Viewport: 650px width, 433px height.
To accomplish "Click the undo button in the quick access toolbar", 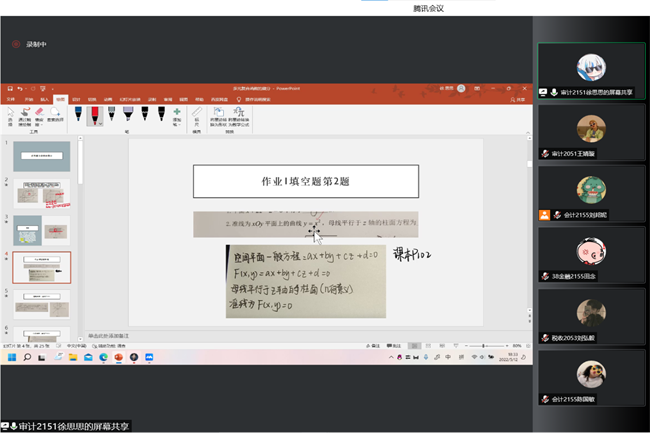I will (19, 90).
